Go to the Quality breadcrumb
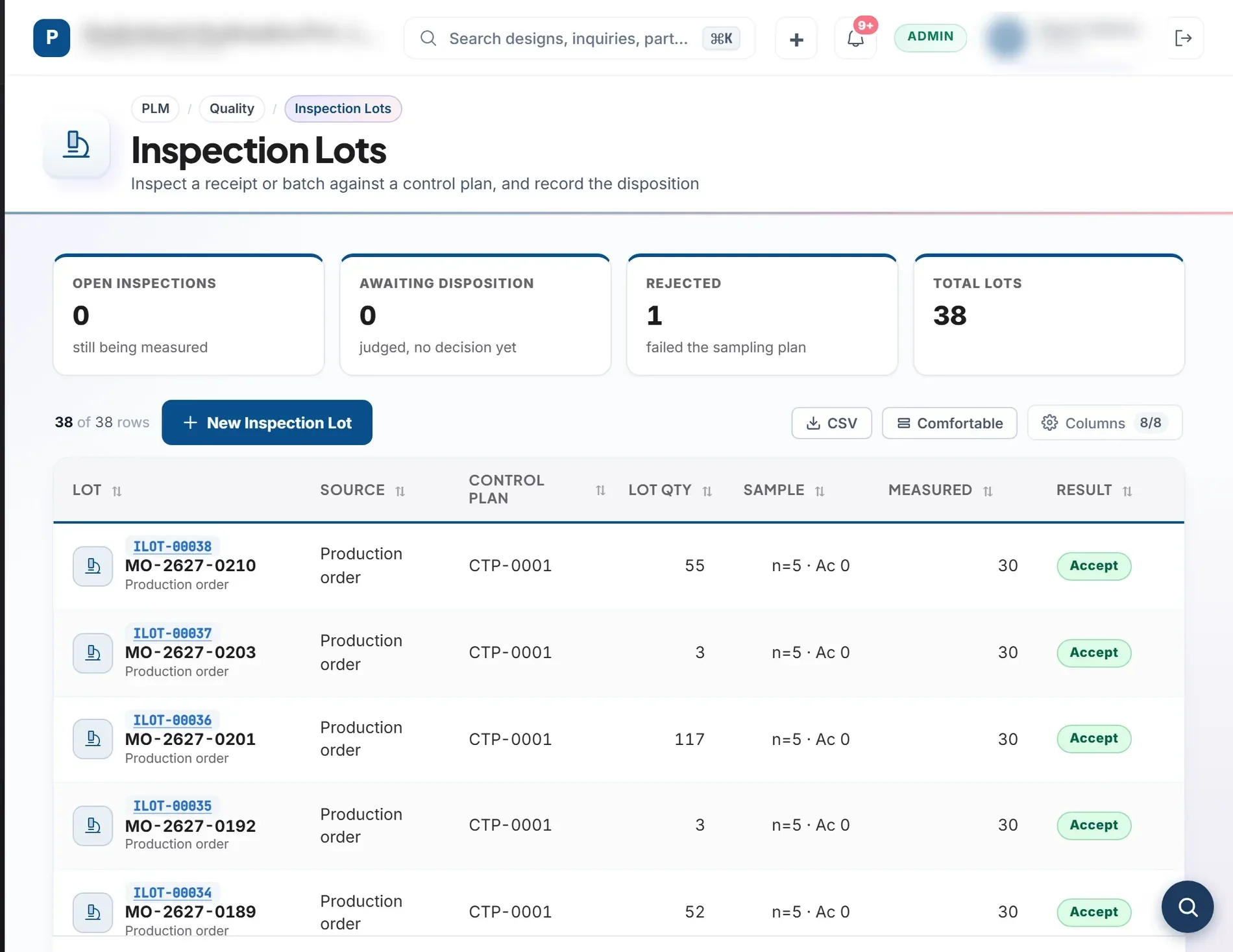Screen dimensions: 1233x952 click(x=232, y=108)
